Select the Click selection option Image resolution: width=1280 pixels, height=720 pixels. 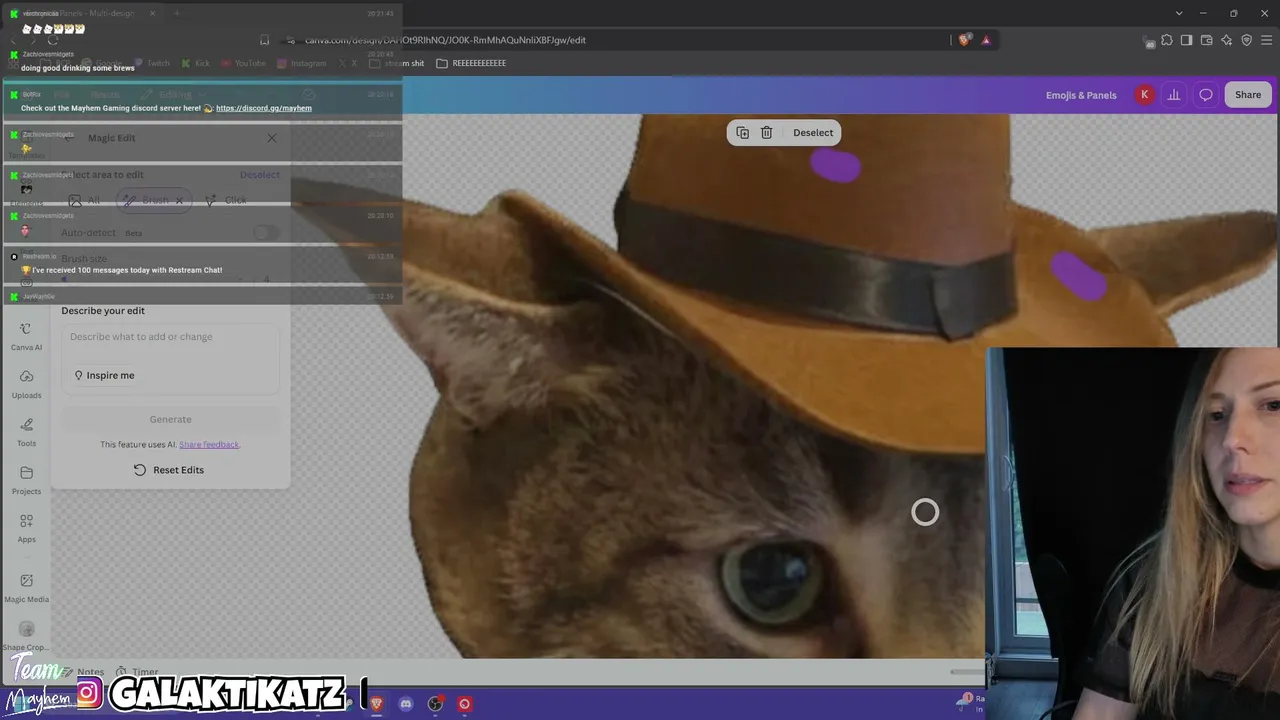(x=226, y=201)
